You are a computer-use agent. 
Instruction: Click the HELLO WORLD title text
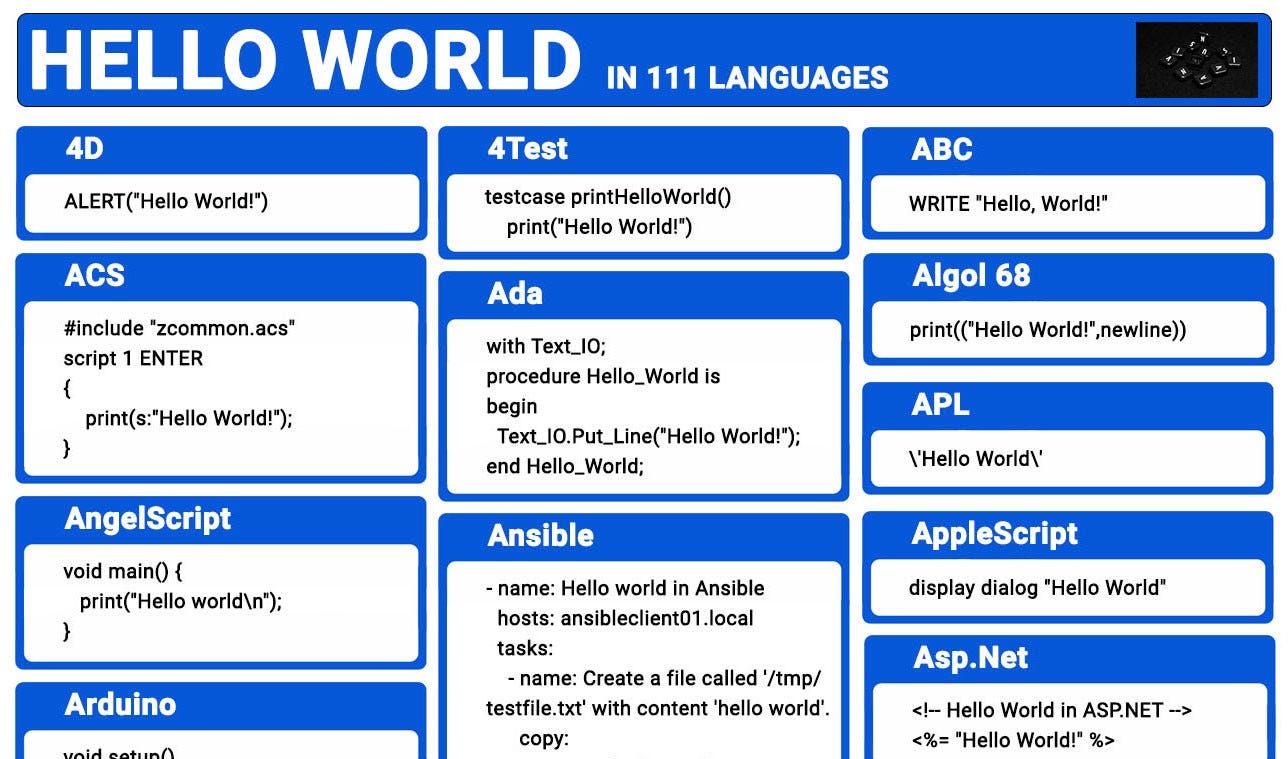coord(305,60)
